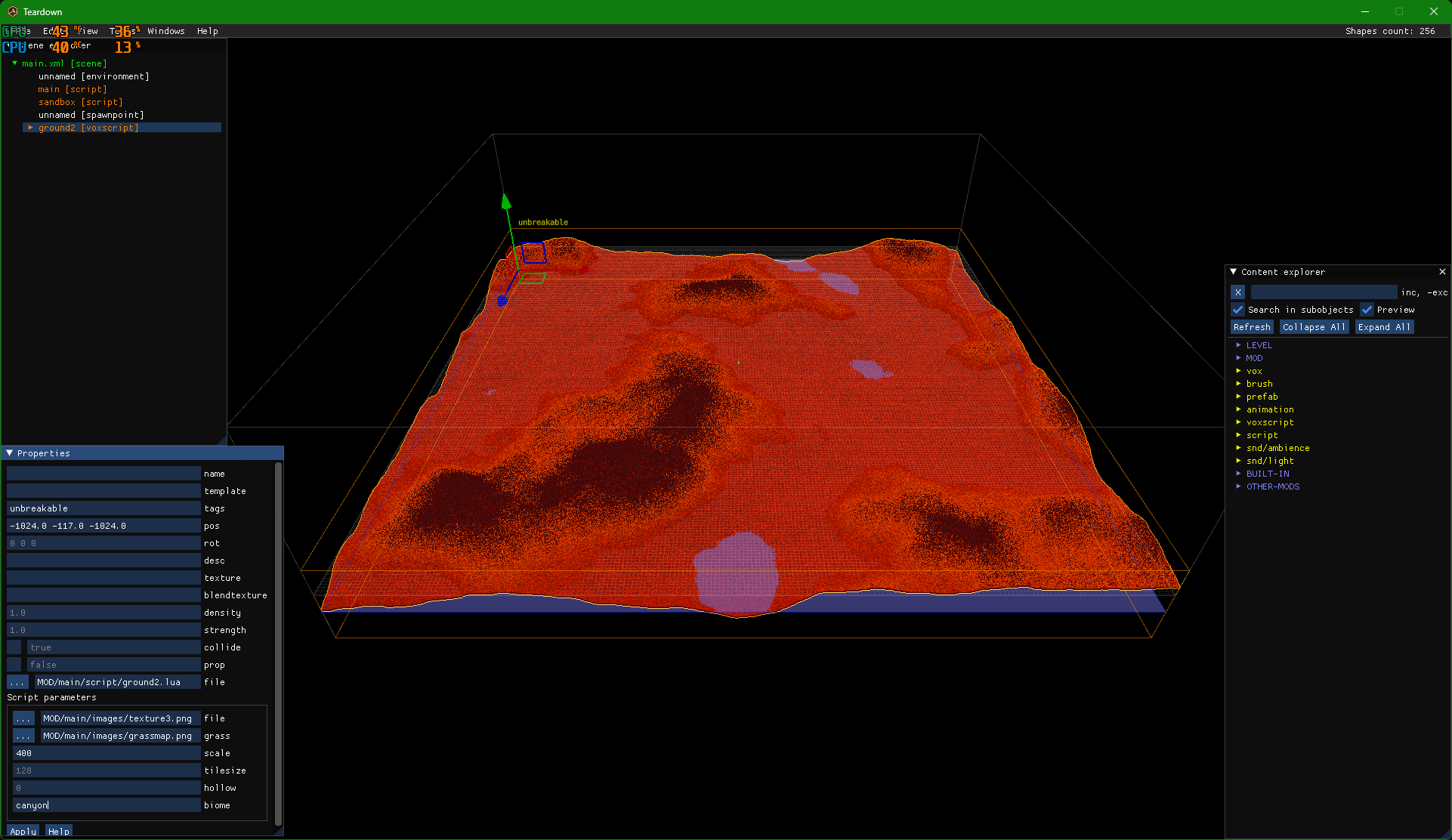Click the Collapse All button

point(1314,327)
